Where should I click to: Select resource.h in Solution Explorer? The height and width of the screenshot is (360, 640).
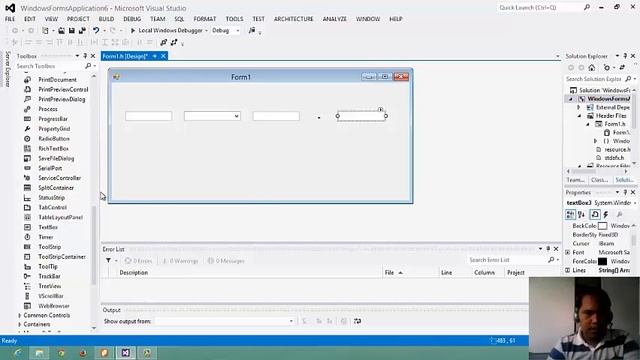[x=617, y=150]
